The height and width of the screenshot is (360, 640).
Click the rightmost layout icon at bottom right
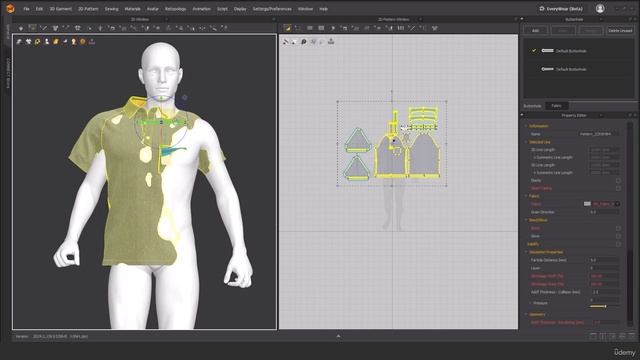[x=632, y=336]
